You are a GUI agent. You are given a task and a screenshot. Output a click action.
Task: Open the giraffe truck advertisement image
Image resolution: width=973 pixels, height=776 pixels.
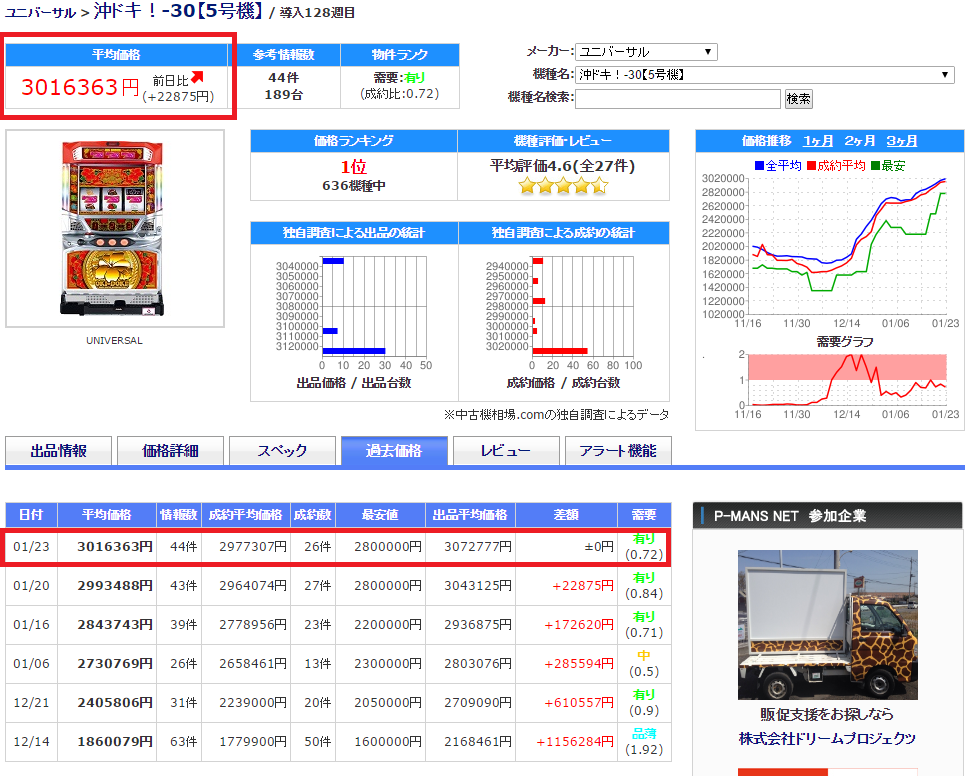pos(827,625)
